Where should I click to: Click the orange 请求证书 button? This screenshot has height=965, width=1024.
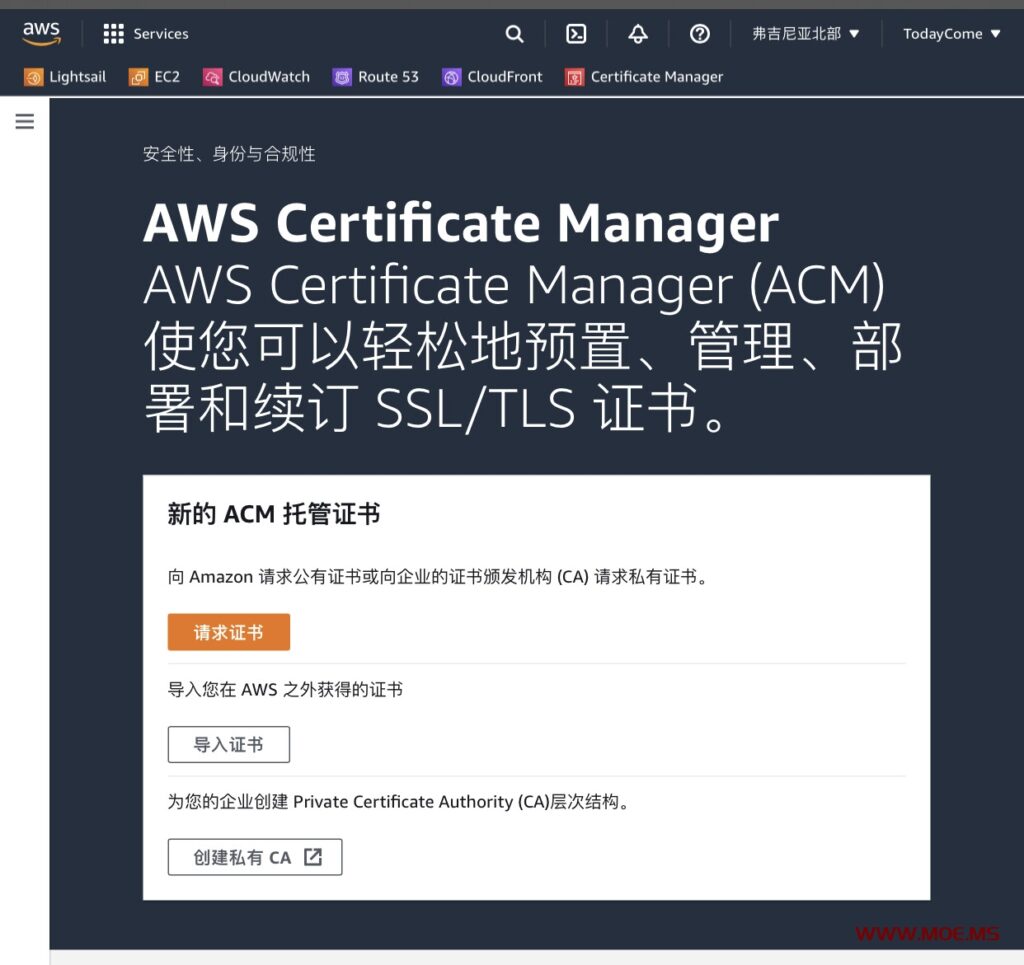point(228,633)
